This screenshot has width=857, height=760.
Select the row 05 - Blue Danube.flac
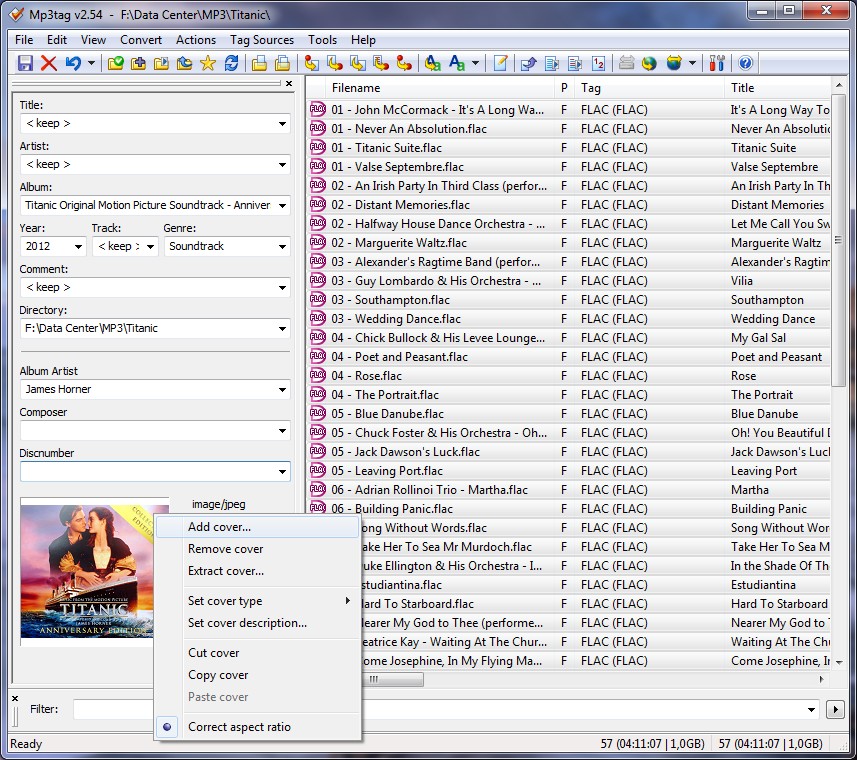coord(569,414)
